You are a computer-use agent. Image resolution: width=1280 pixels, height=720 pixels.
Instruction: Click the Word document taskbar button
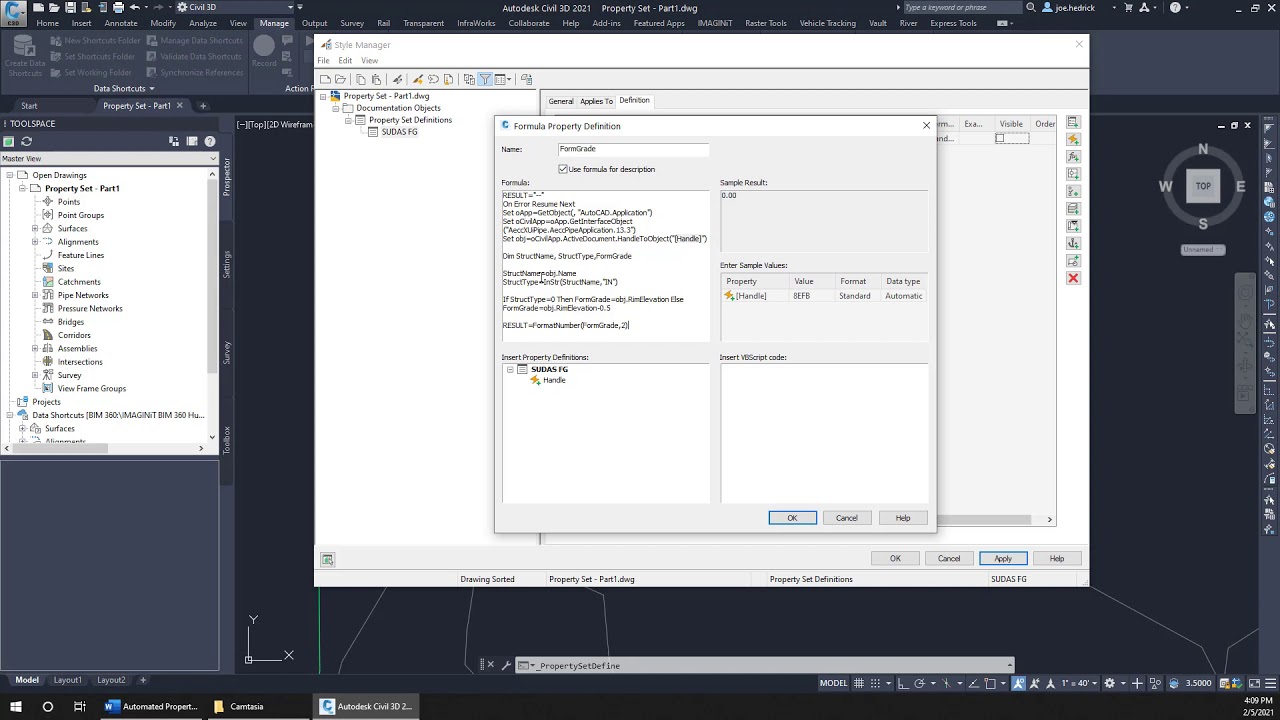[x=152, y=706]
